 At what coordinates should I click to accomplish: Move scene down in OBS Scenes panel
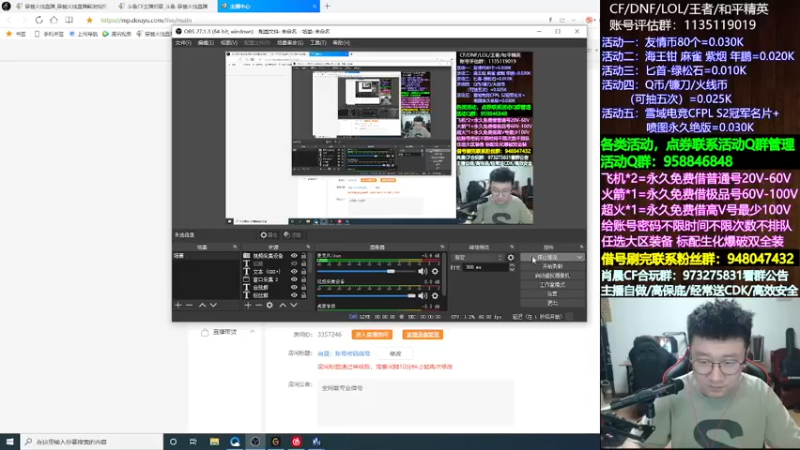[213, 305]
